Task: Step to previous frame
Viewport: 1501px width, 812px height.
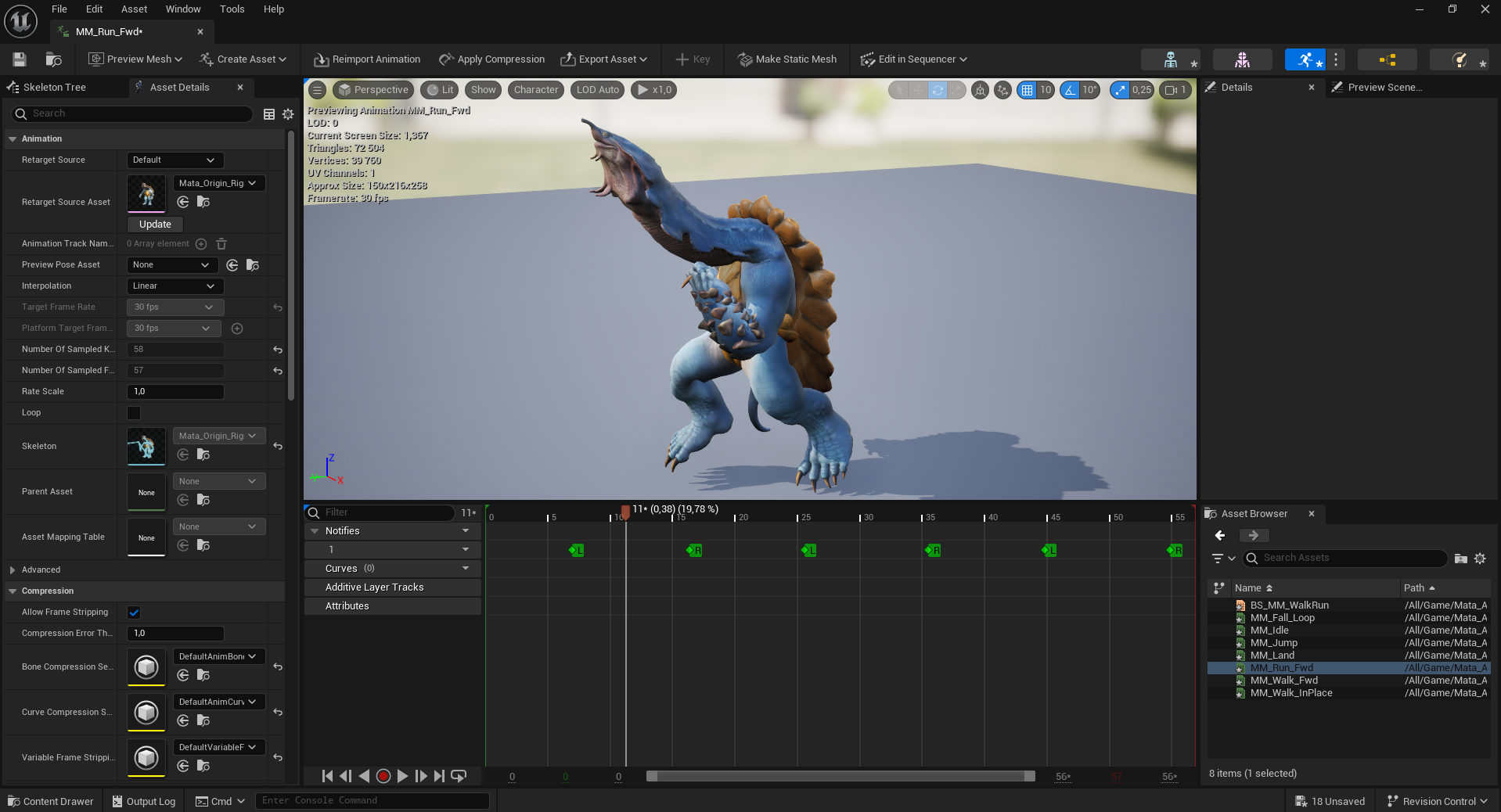Action: coord(346,776)
